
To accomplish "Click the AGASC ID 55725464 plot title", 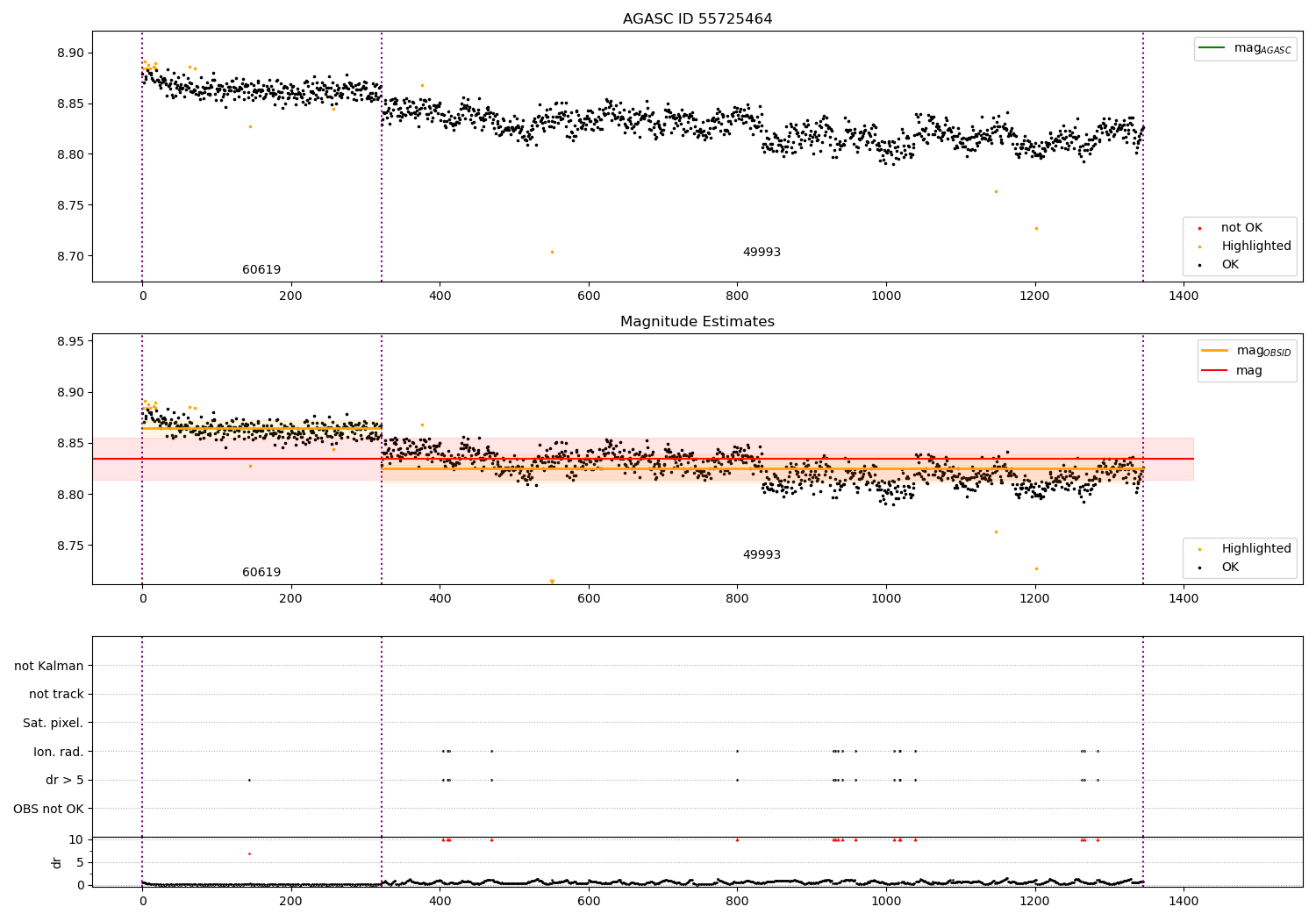I will coord(697,19).
